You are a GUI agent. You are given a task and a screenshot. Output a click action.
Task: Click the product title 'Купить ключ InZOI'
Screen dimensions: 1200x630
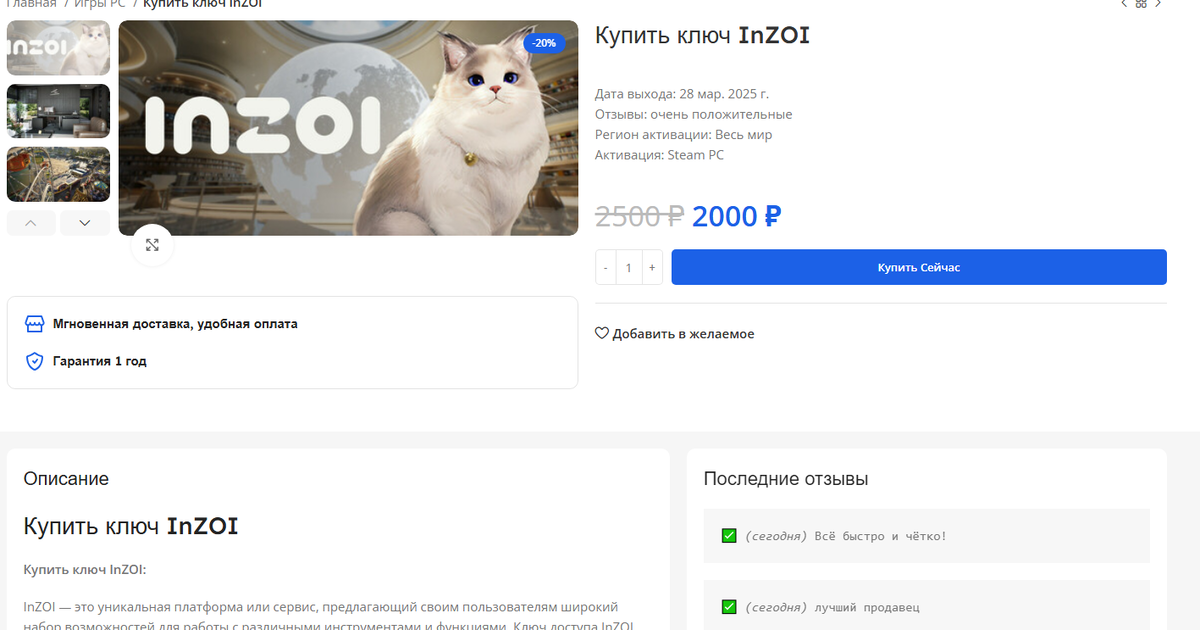pyautogui.click(x=702, y=36)
